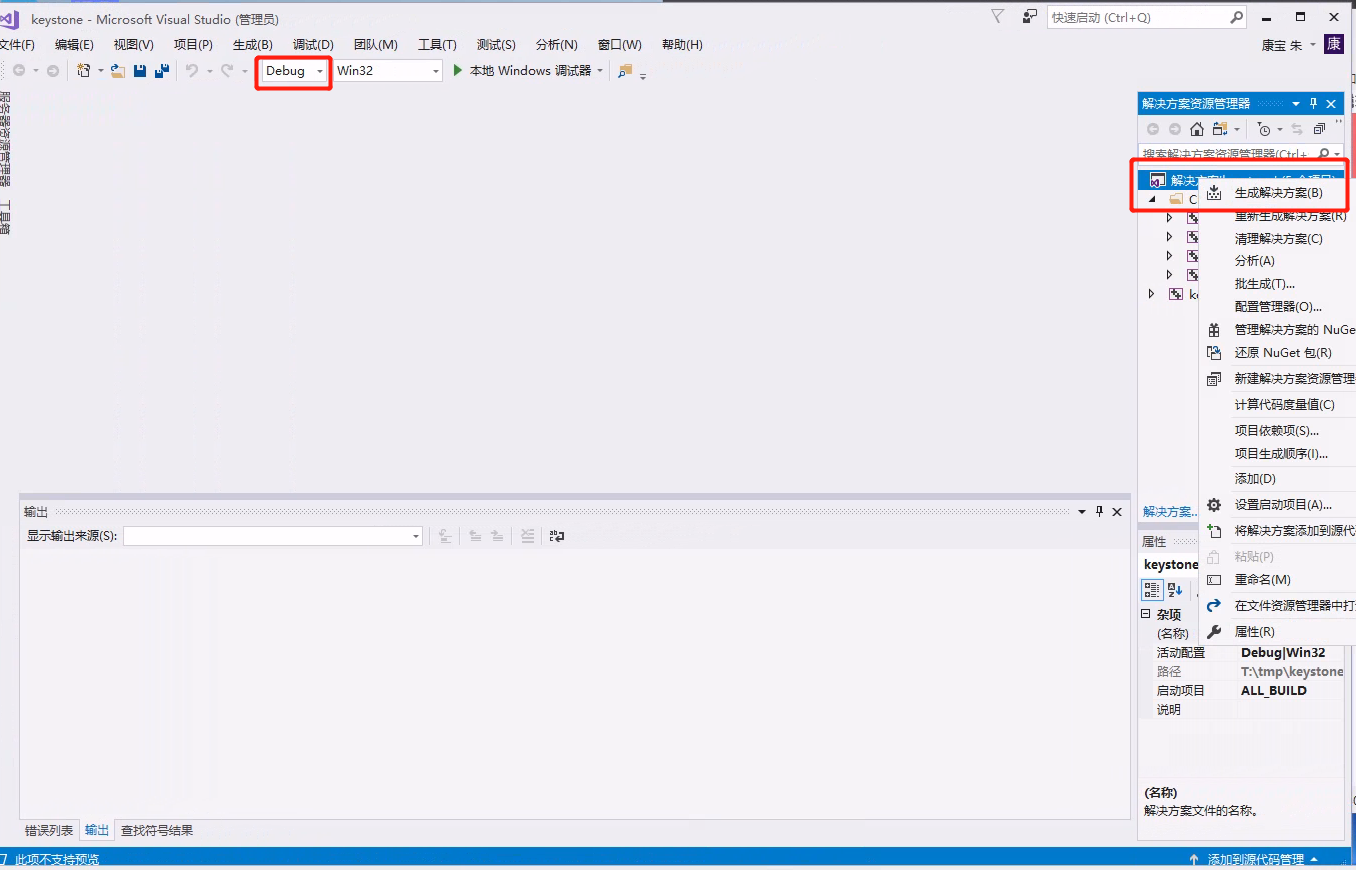Click the green start debugging play arrow
The width and height of the screenshot is (1356, 870).
[x=458, y=70]
